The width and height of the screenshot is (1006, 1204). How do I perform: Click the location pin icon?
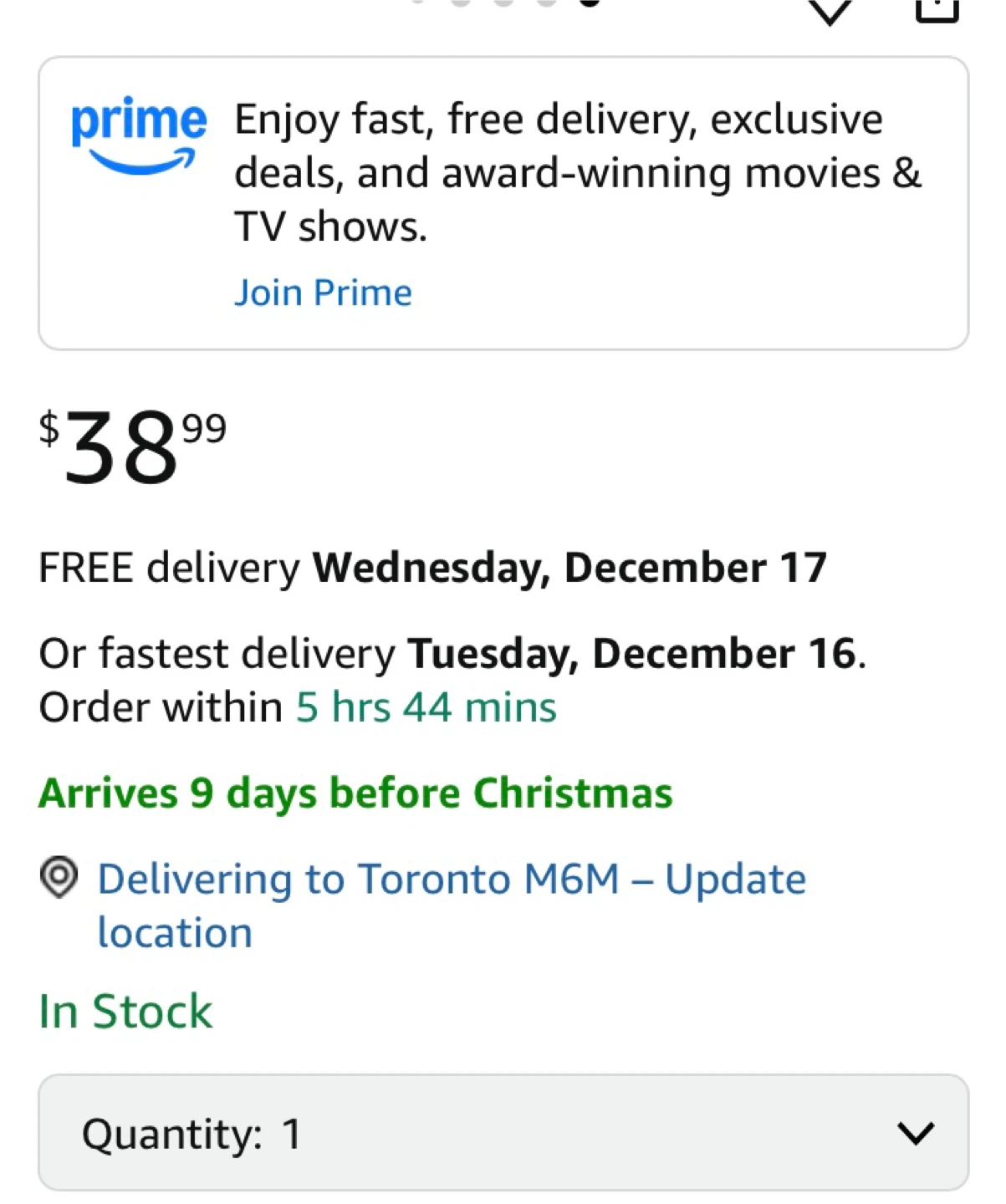pyautogui.click(x=59, y=878)
